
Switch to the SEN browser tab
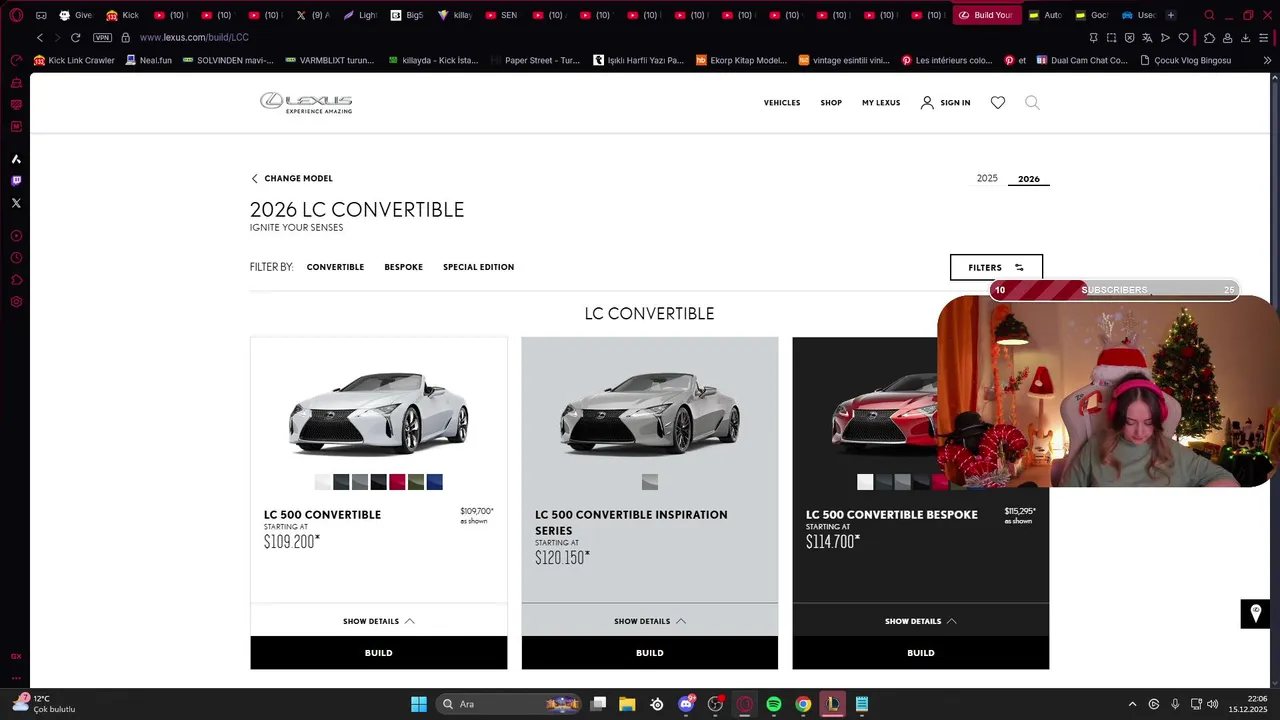[x=502, y=15]
